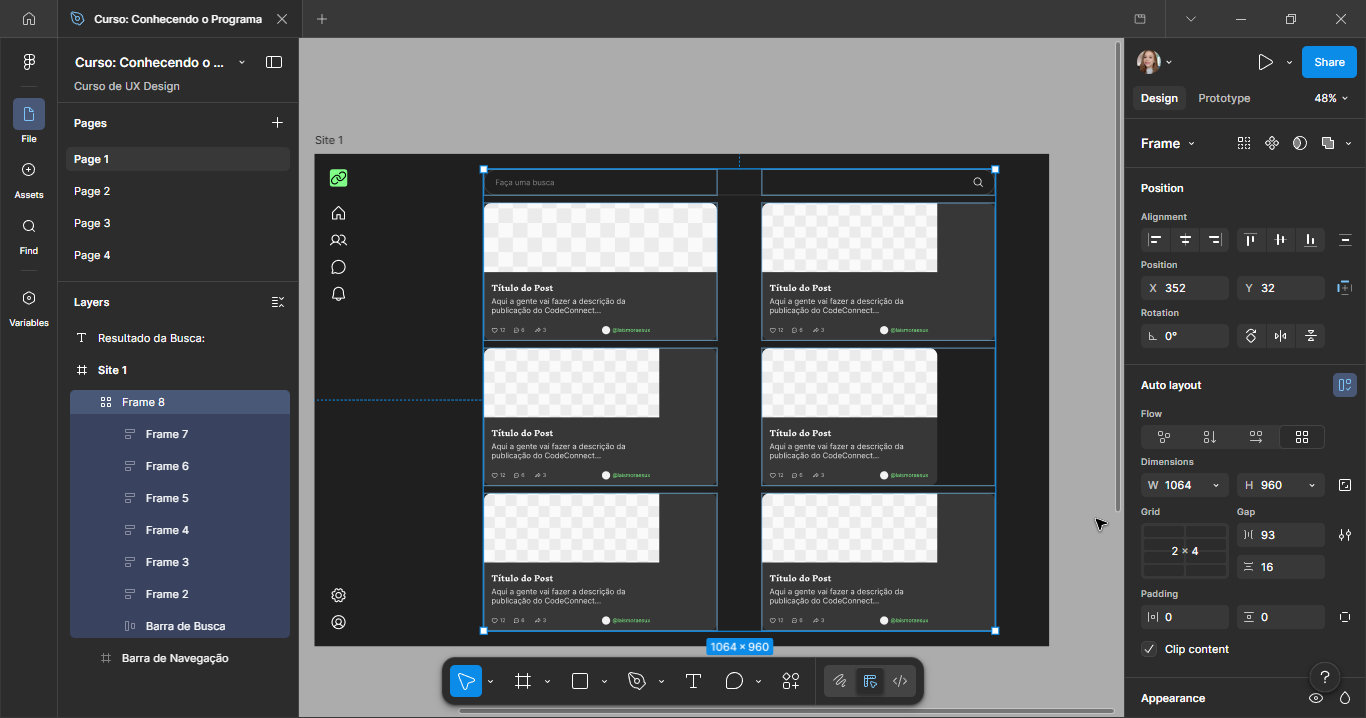Click the Share button
The width and height of the screenshot is (1366, 718).
pos(1329,62)
